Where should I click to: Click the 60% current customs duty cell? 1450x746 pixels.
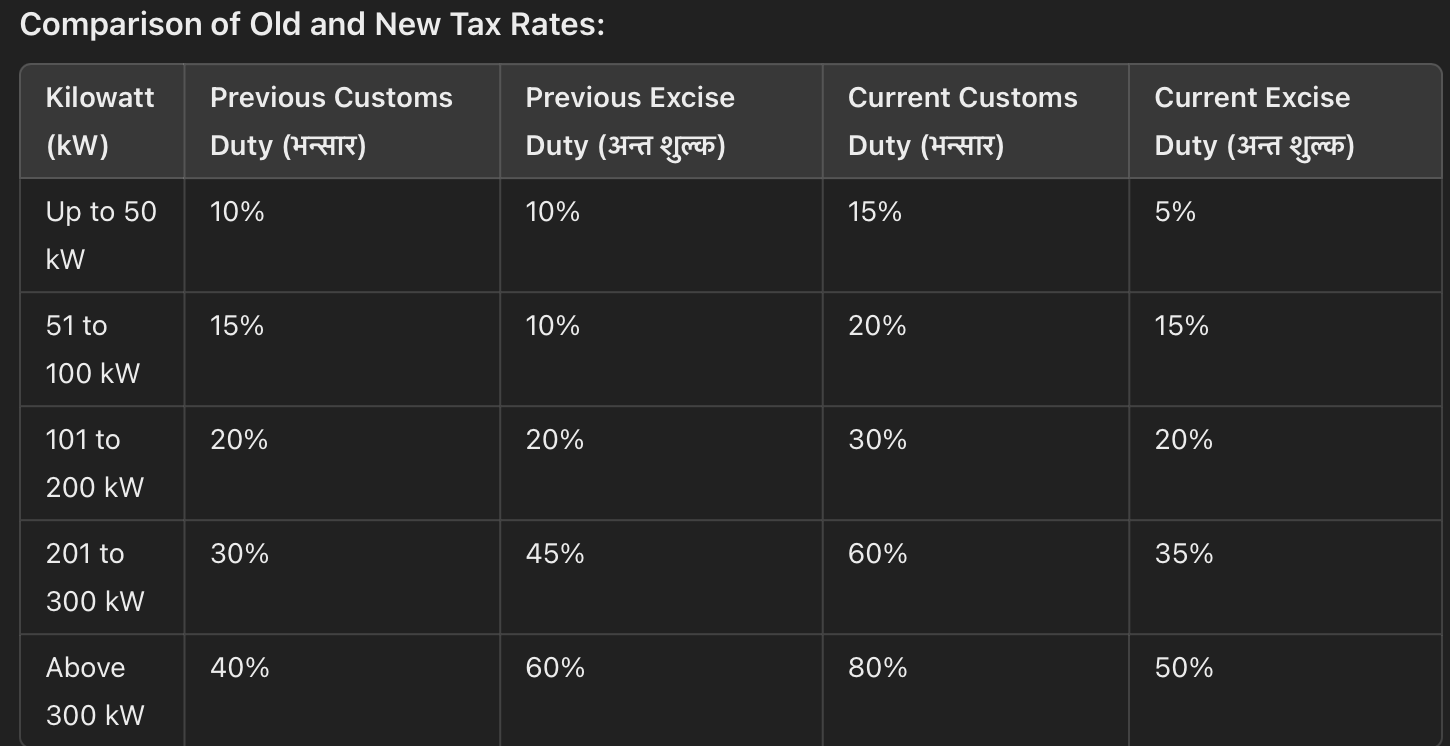878,554
